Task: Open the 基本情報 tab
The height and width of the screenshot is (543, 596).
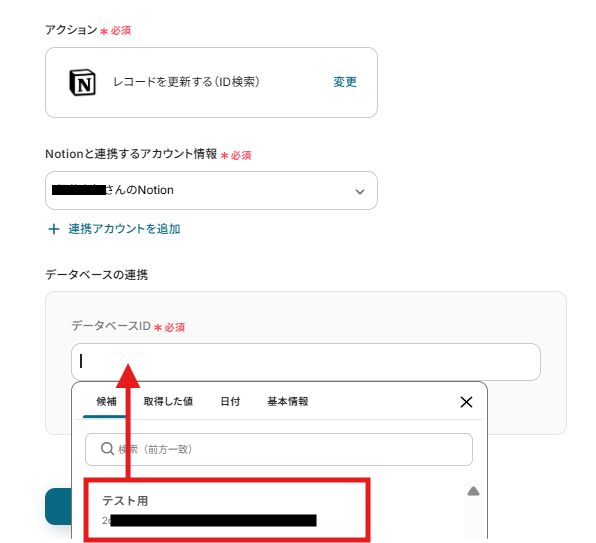Action: click(x=288, y=401)
